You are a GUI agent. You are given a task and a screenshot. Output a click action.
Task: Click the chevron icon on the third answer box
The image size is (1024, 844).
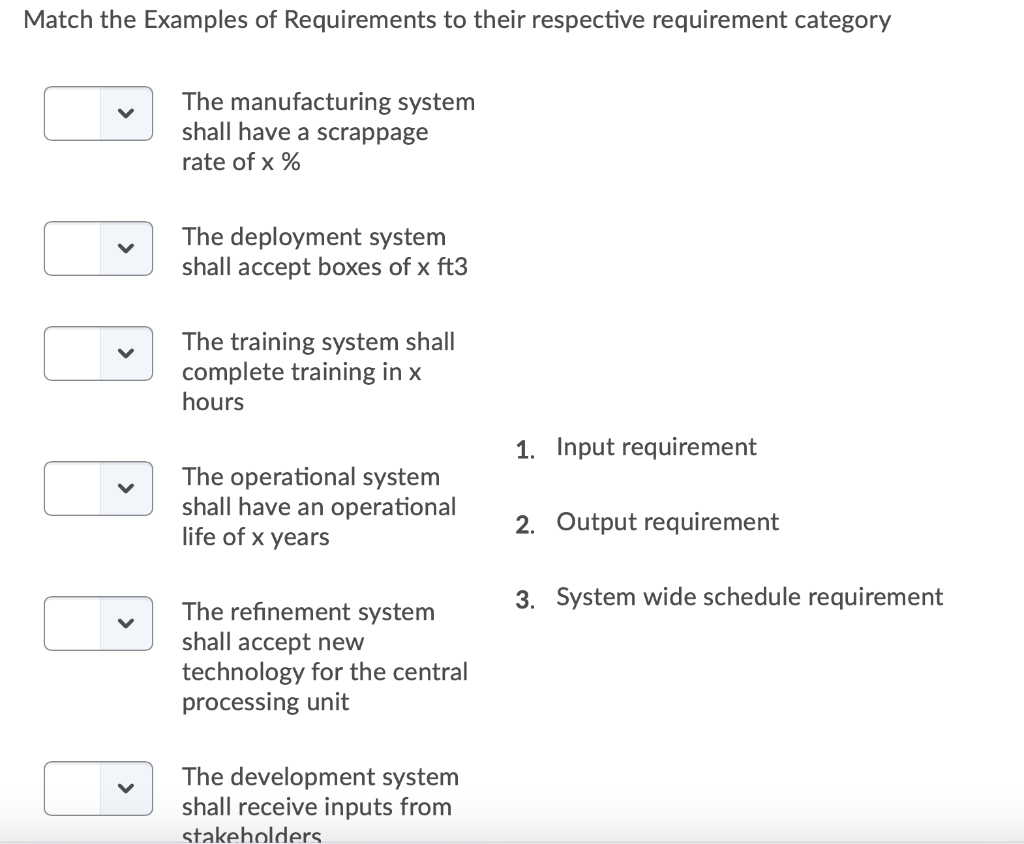pos(125,353)
